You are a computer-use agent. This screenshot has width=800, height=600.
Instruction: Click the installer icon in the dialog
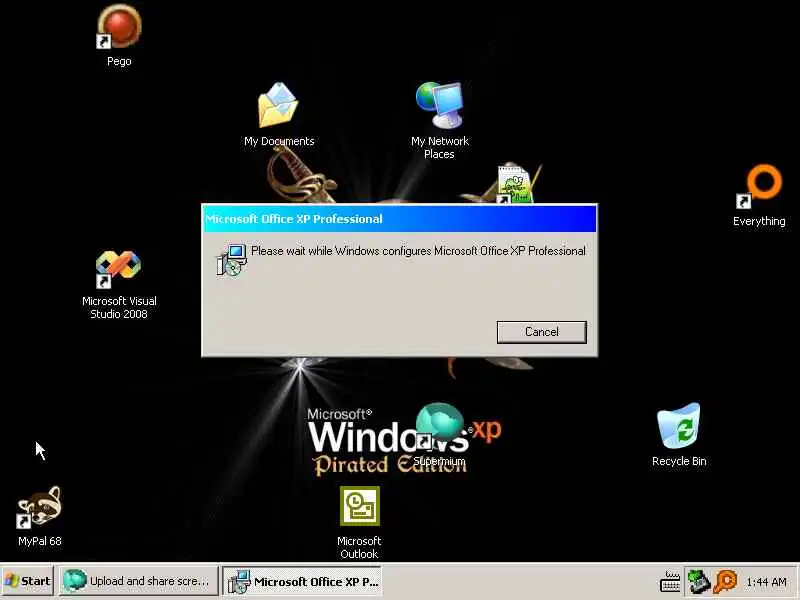tap(232, 260)
